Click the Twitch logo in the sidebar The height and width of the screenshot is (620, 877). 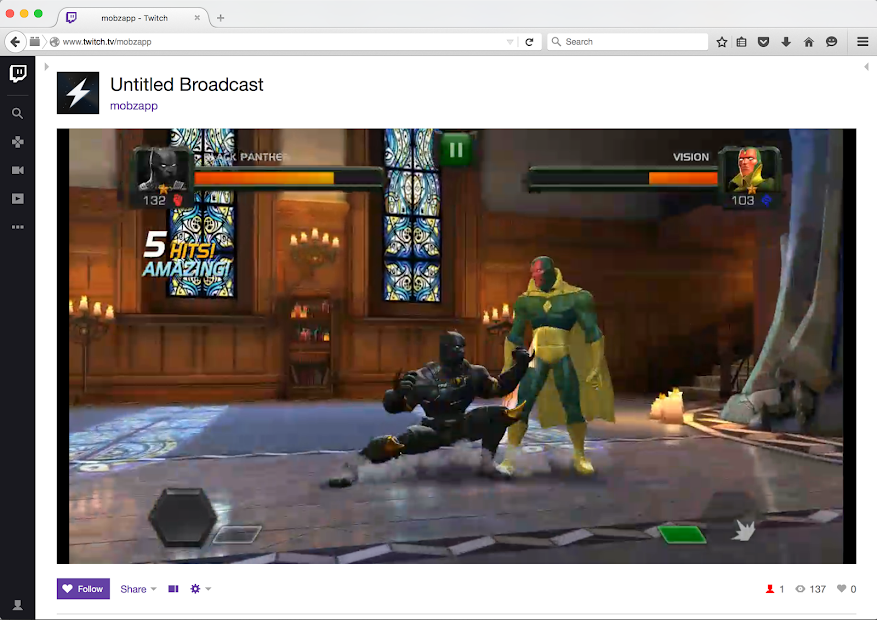(17, 72)
